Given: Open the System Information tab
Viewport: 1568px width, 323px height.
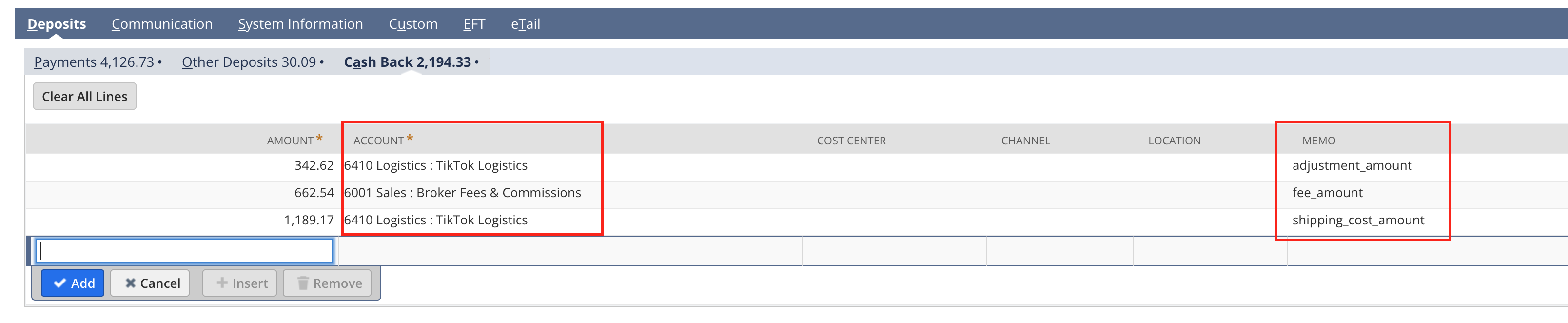Looking at the screenshot, I should [x=300, y=24].
